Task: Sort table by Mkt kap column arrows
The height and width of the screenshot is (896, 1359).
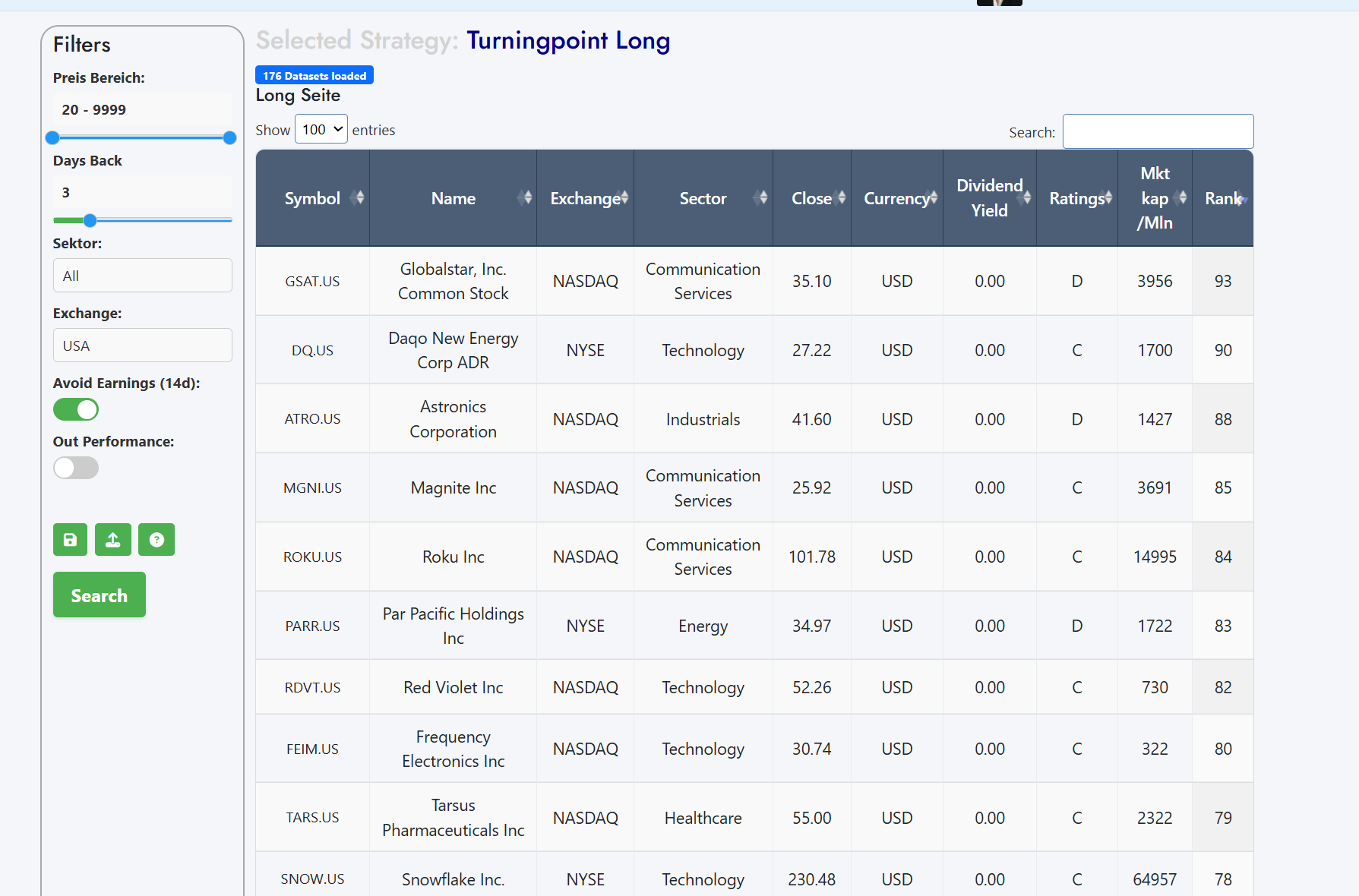Action: (x=1180, y=198)
